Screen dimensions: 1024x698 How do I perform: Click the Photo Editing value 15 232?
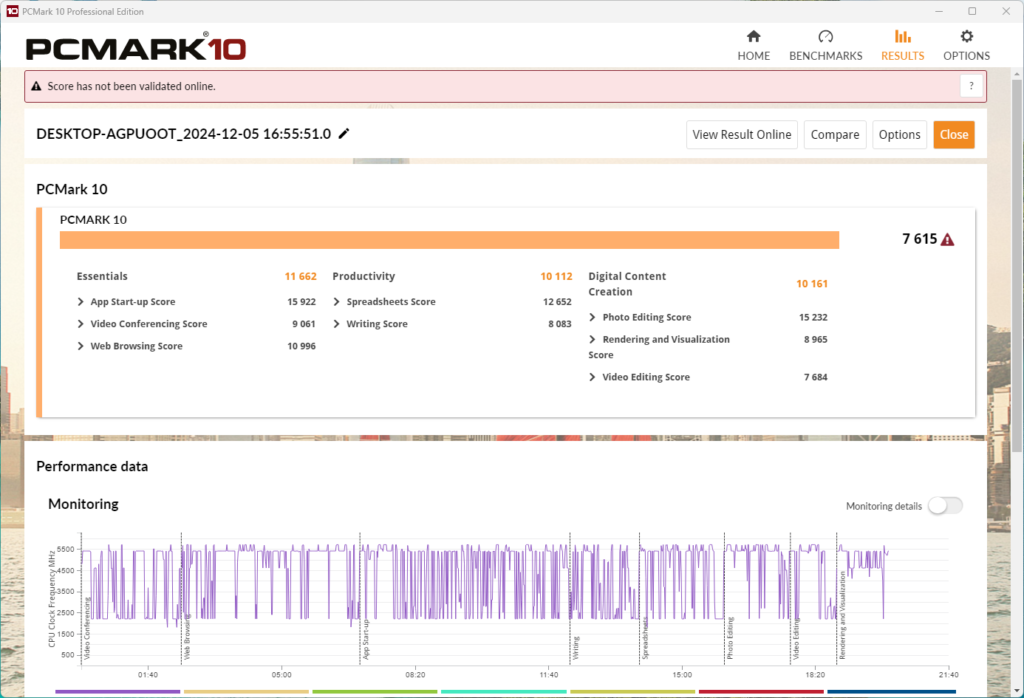click(813, 317)
